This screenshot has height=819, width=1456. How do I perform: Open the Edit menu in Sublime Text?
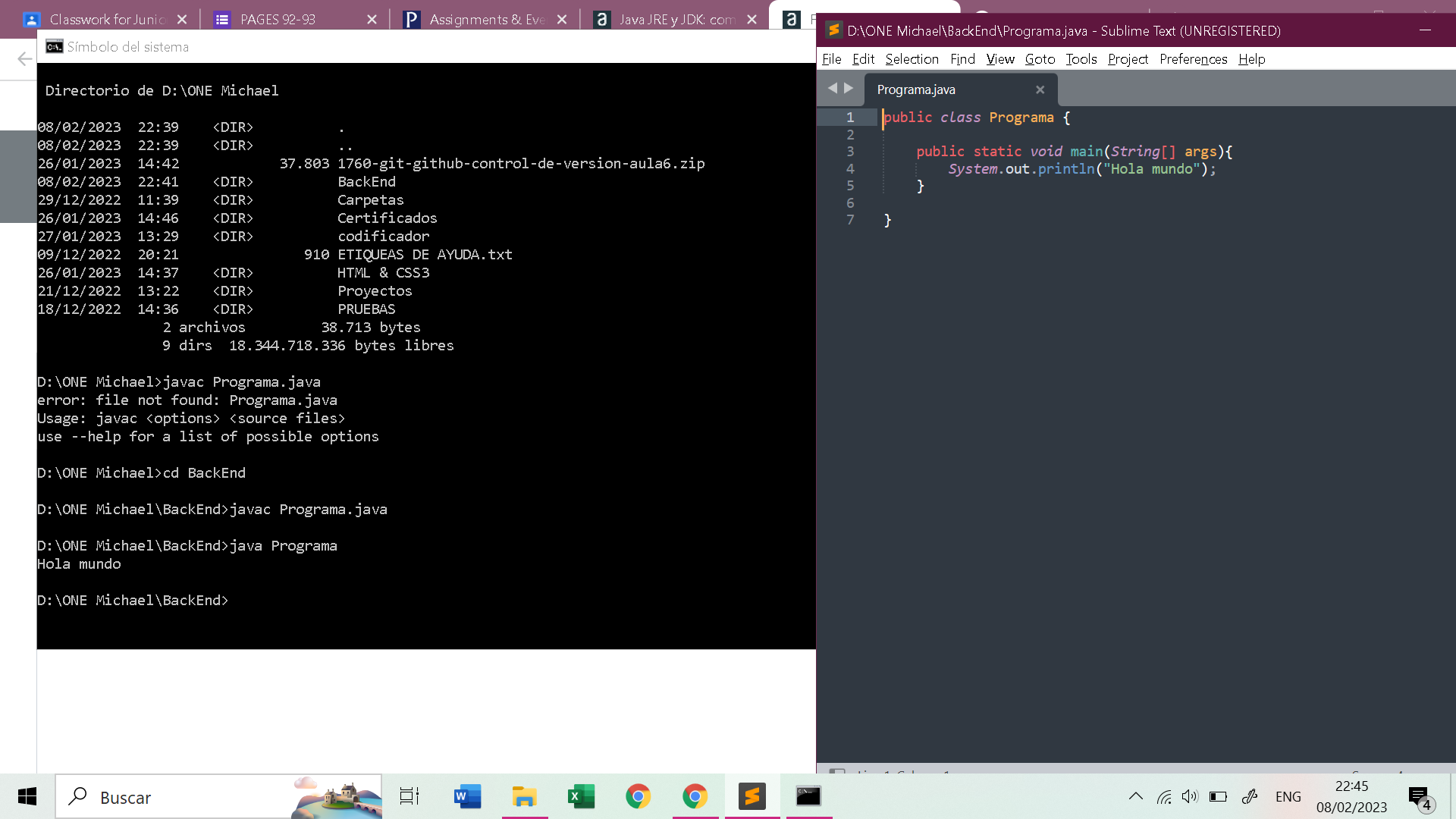[x=863, y=59]
